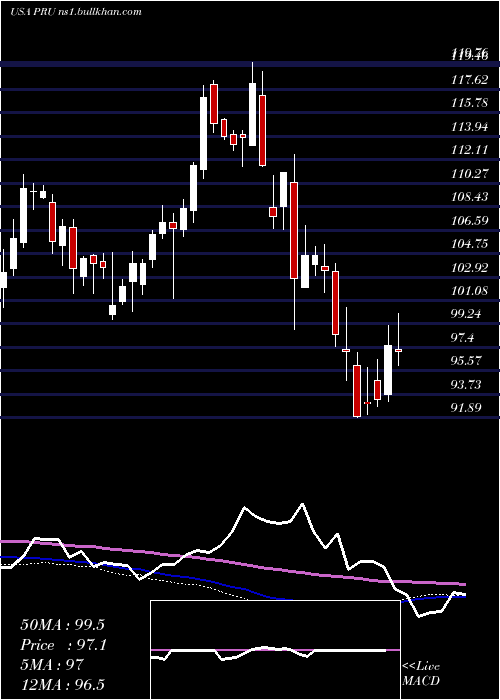The image size is (500, 700).
Task: Click the 97.4 price axis label
Action: 463,338
